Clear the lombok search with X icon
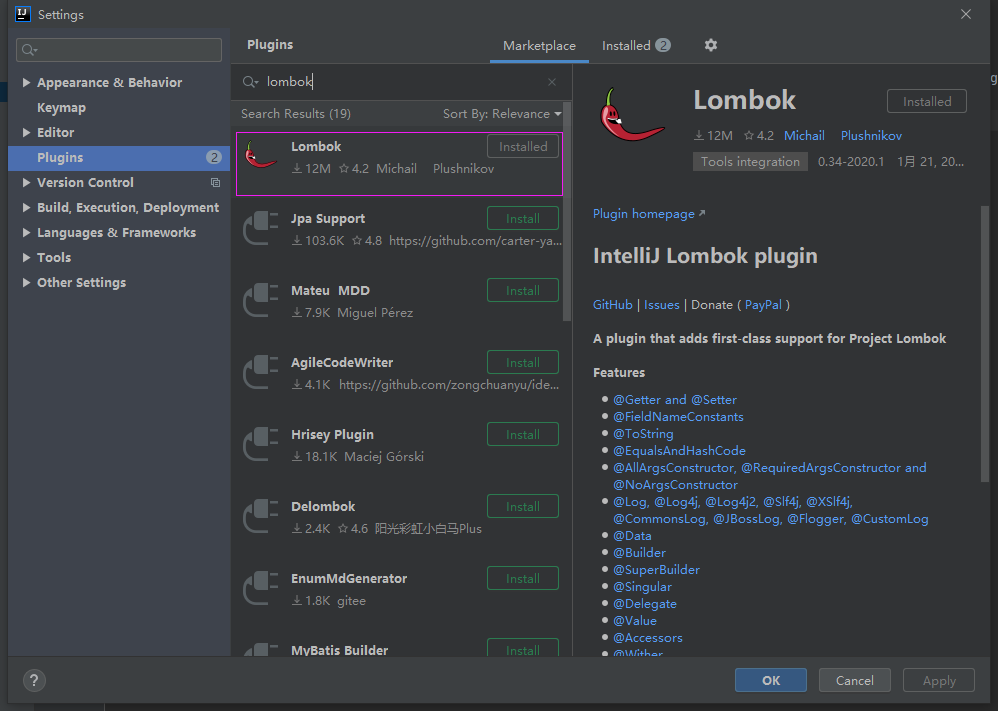The image size is (998, 711). (552, 82)
